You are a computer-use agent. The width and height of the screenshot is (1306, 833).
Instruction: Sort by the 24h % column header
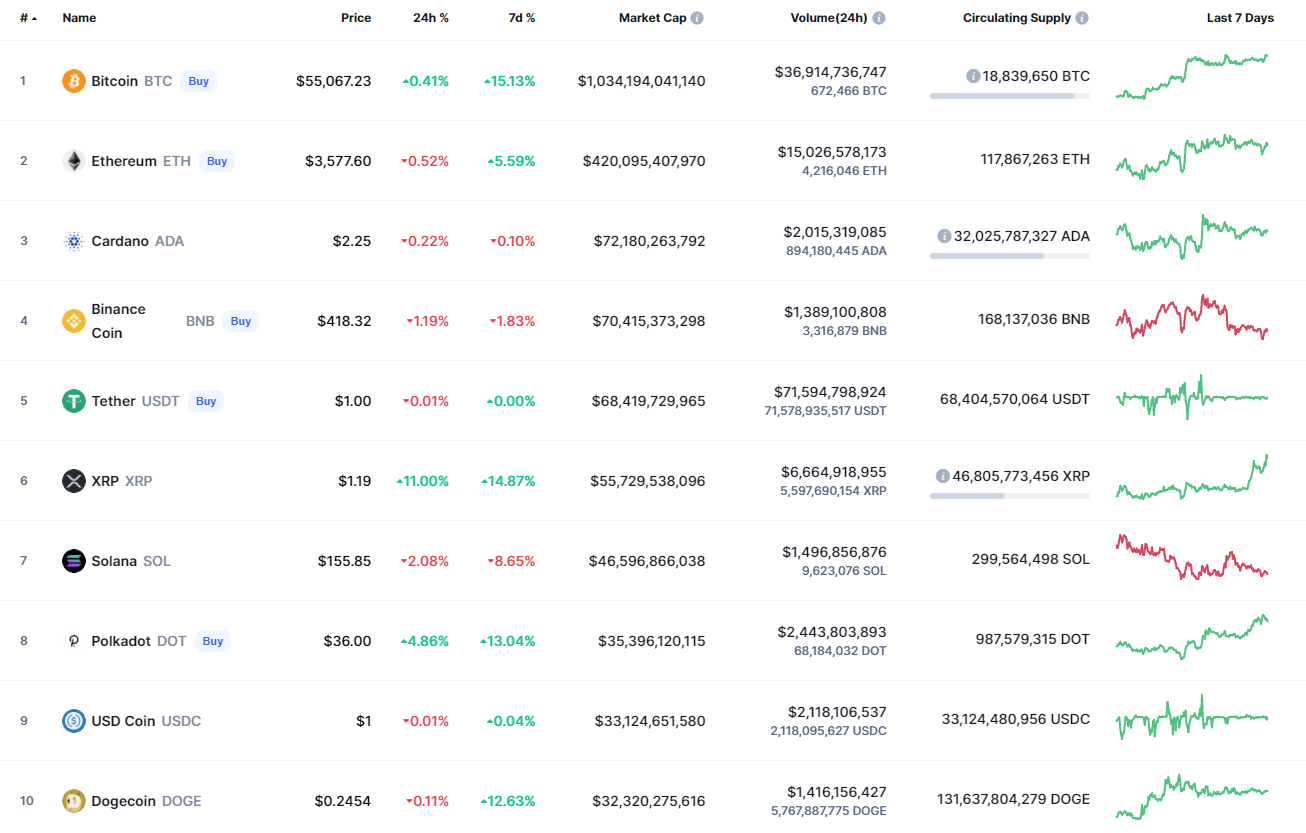point(431,18)
